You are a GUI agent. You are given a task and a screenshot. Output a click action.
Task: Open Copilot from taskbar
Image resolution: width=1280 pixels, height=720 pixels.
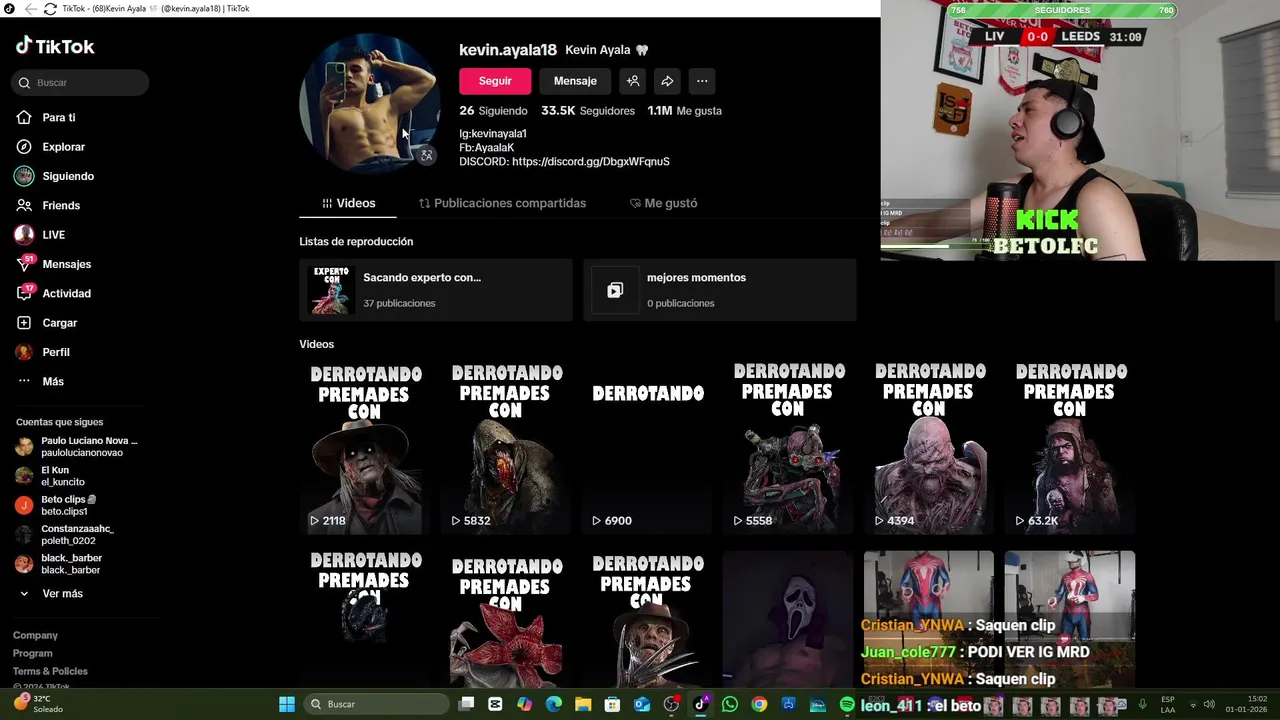click(x=524, y=704)
